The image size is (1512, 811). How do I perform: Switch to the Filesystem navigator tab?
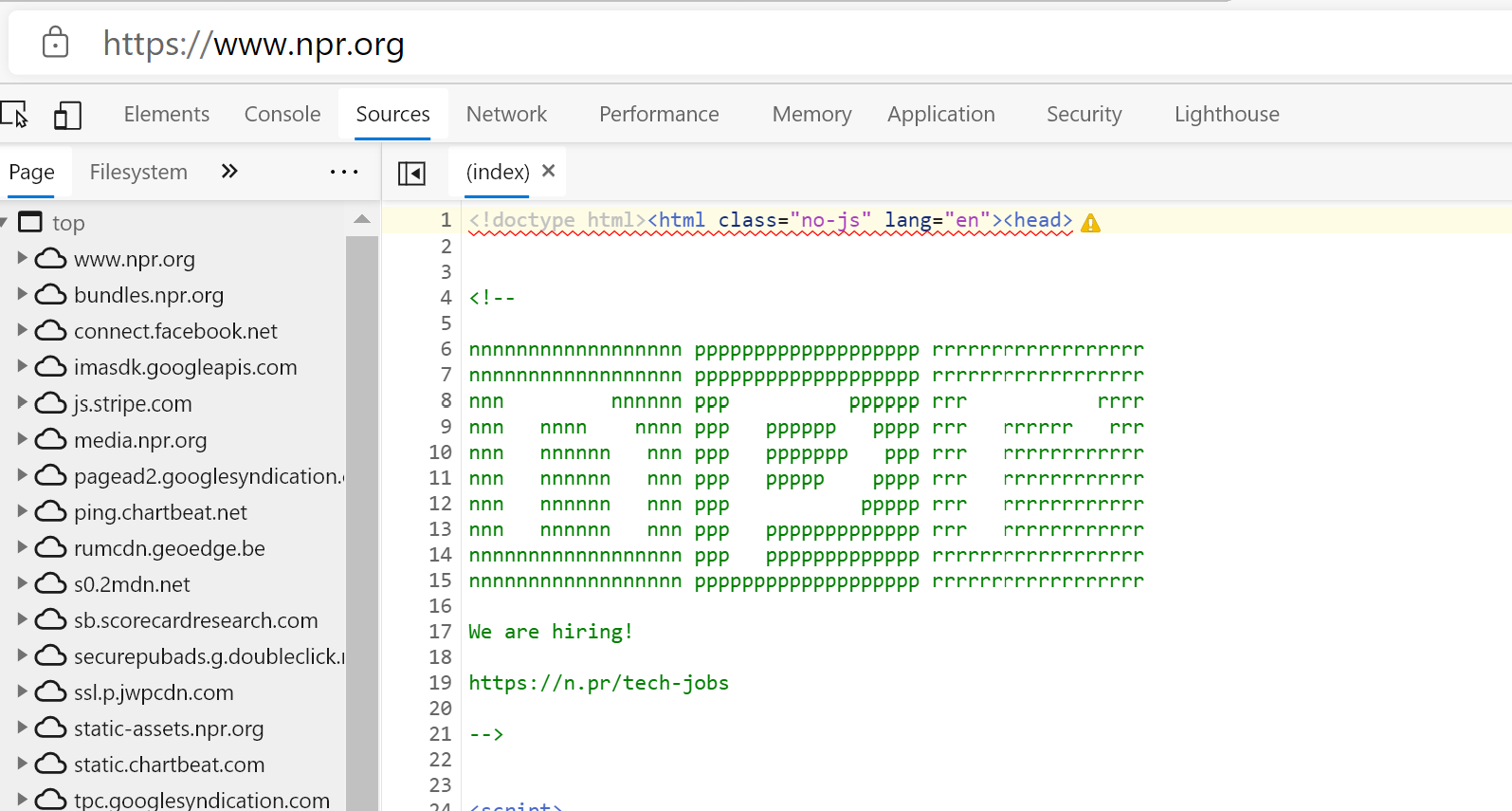[138, 173]
